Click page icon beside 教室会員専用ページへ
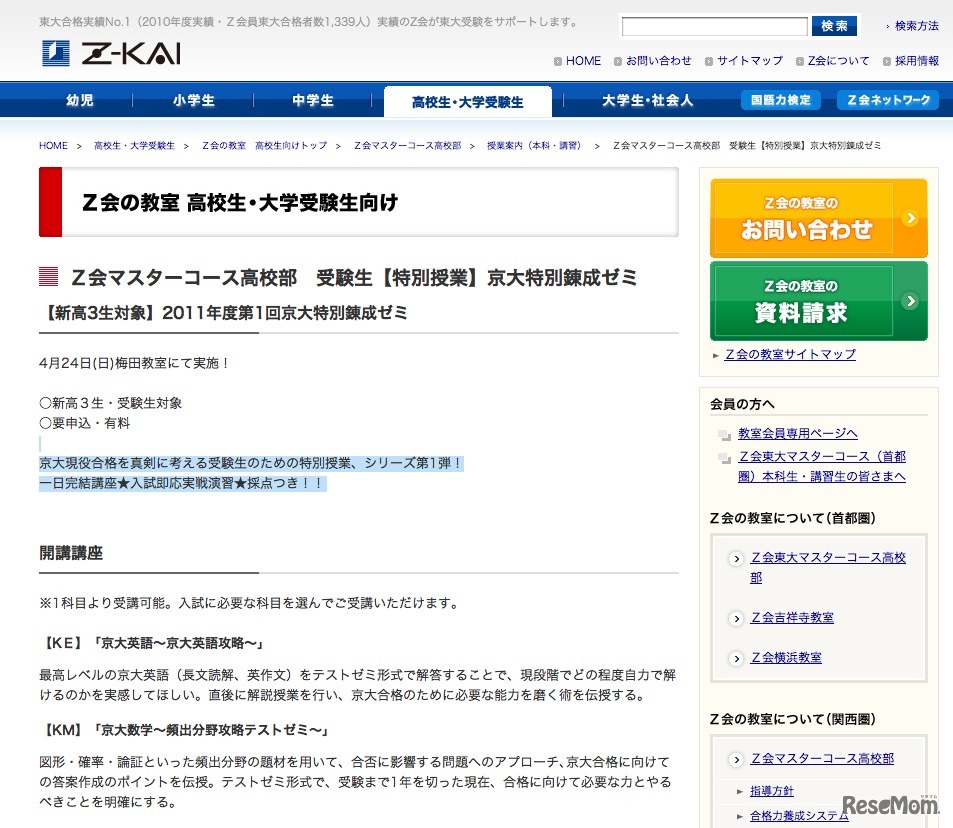Image resolution: width=953 pixels, height=828 pixels. click(x=724, y=435)
